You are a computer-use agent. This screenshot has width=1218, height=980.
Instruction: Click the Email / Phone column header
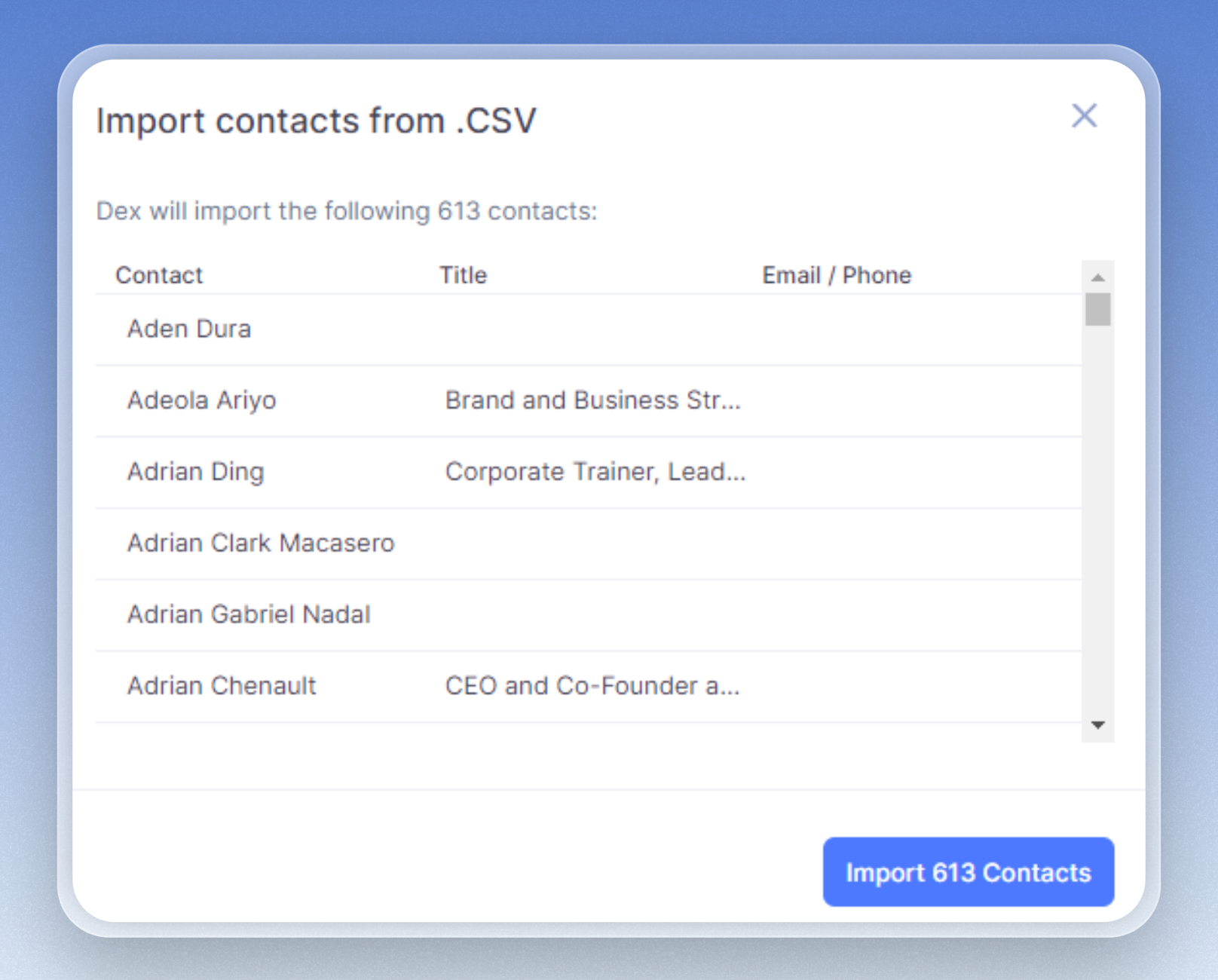pos(836,275)
